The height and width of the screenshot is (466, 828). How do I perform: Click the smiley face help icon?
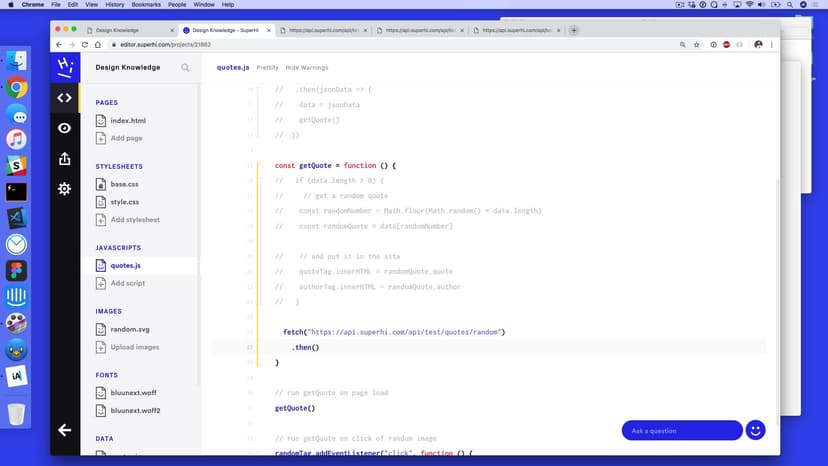[x=756, y=430]
